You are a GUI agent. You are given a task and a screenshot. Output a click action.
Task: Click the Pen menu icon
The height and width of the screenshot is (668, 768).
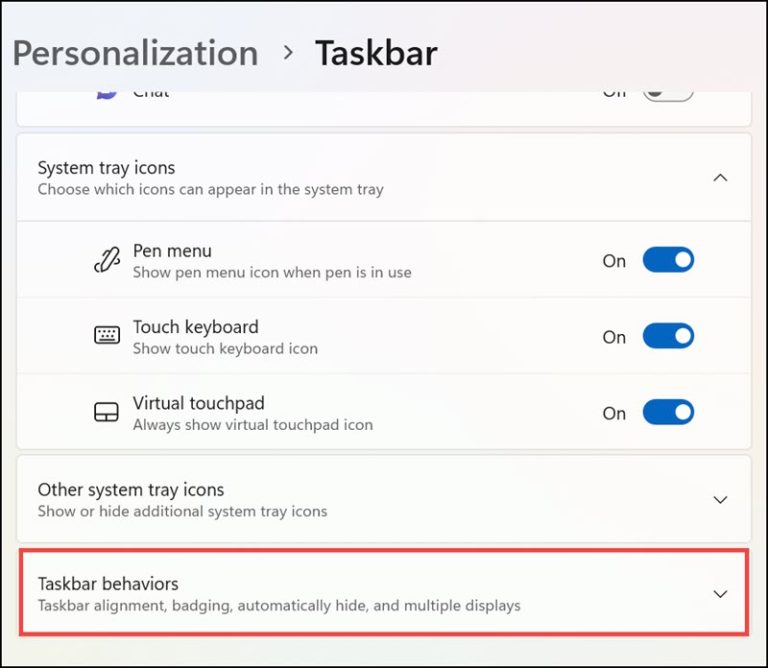pos(107,260)
